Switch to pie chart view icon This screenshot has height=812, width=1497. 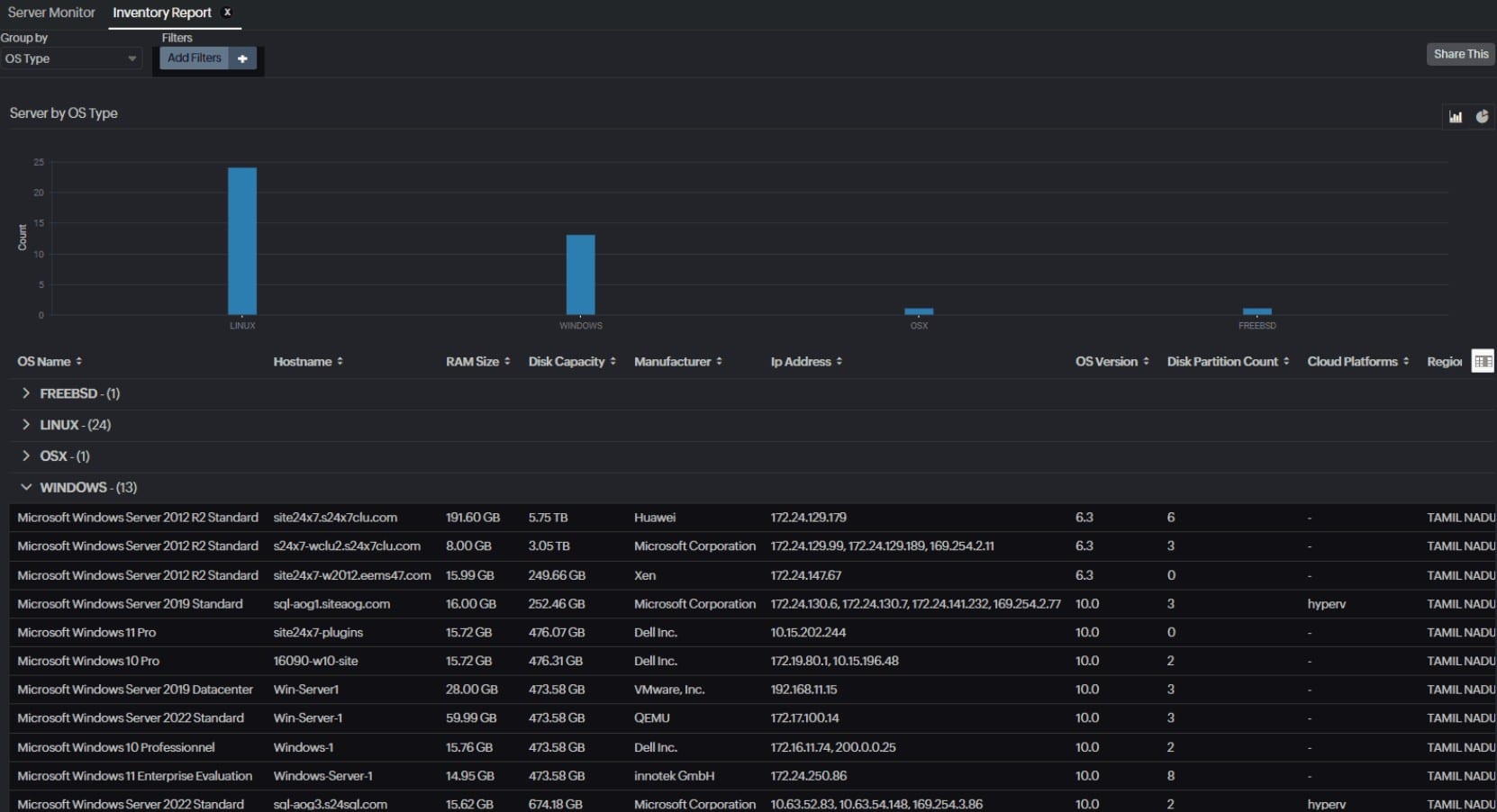[x=1482, y=116]
